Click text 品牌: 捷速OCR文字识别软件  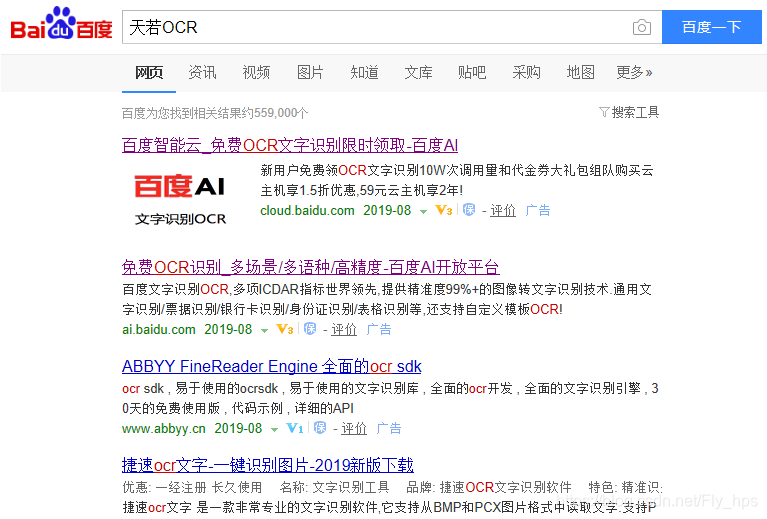tap(489, 487)
